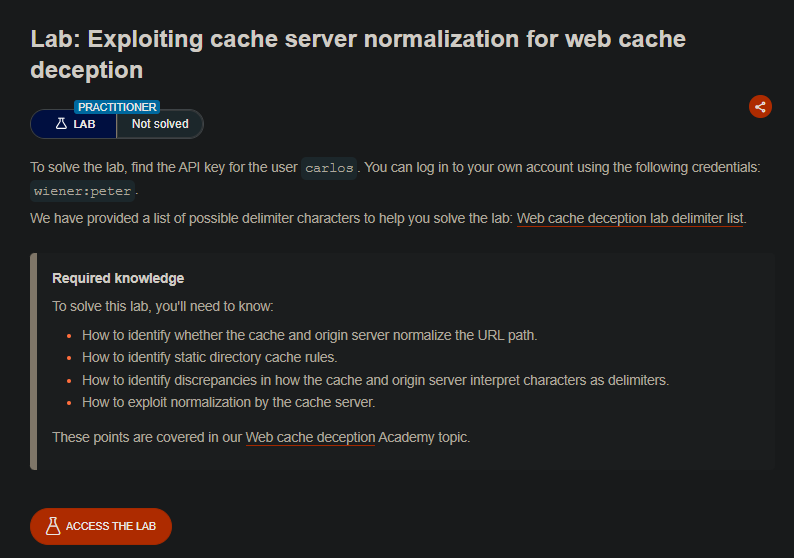Click the Required knowledge heading

[x=118, y=278]
